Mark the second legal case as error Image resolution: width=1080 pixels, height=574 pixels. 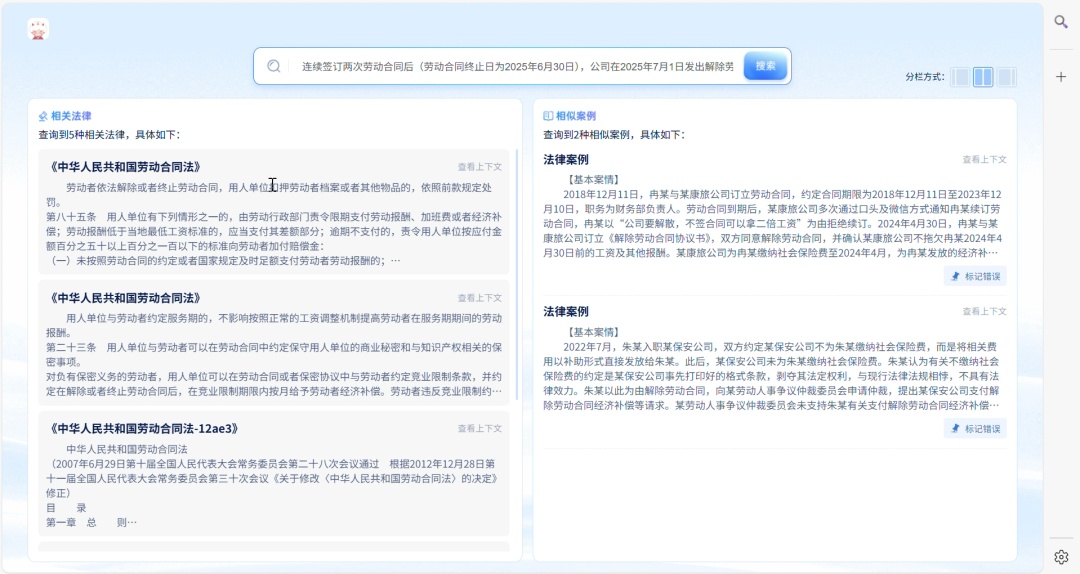(x=975, y=429)
